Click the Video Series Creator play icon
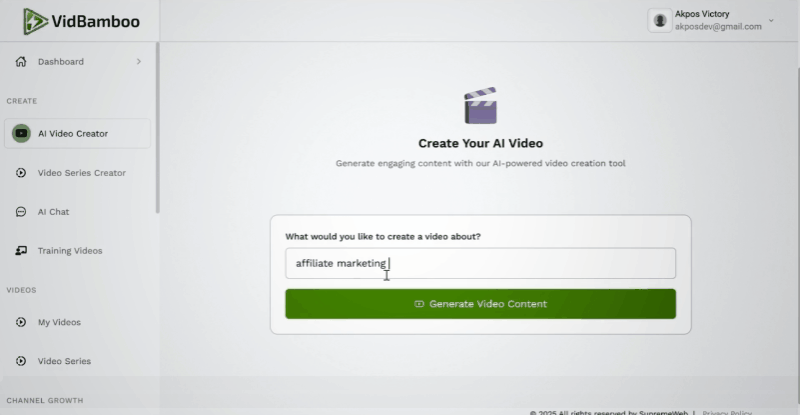Viewport: 800px width, 415px height. [x=21, y=173]
